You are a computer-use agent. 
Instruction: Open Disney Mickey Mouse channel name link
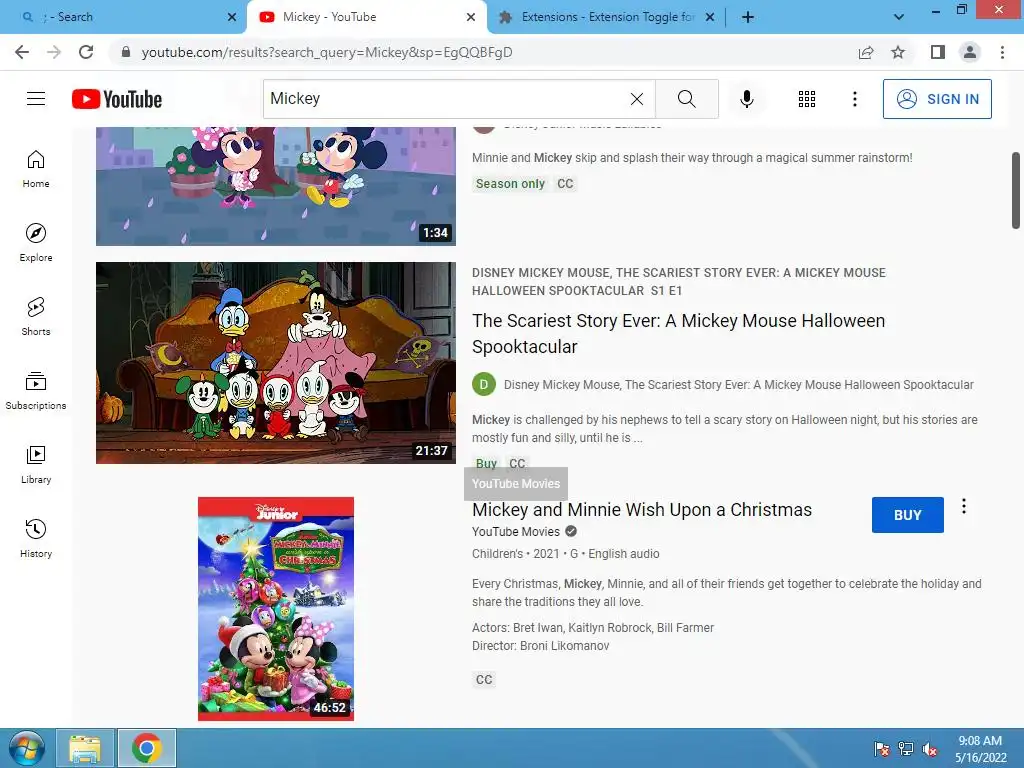[739, 385]
